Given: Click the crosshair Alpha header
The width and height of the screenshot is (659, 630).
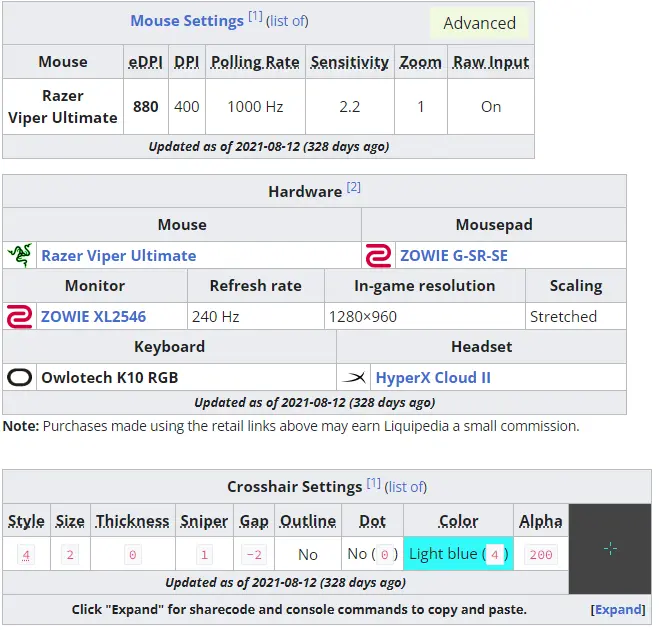Looking at the screenshot, I should tap(540, 521).
